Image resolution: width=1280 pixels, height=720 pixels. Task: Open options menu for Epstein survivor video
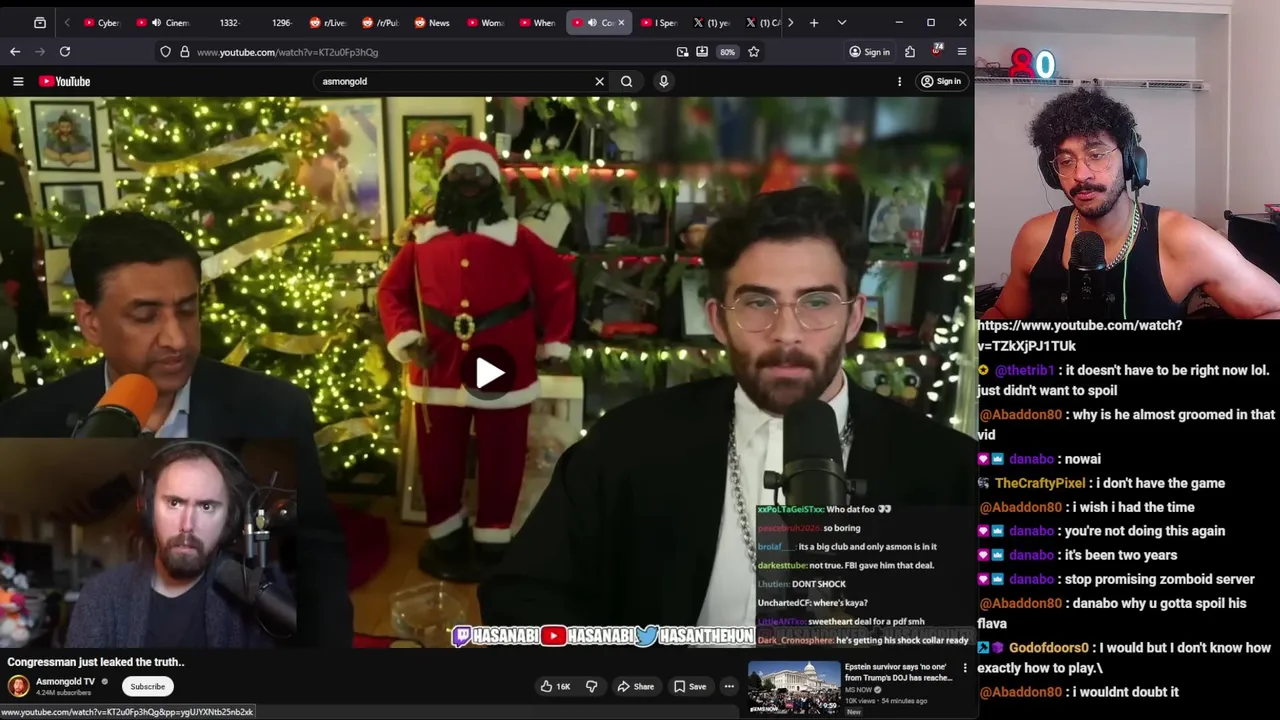tap(965, 667)
